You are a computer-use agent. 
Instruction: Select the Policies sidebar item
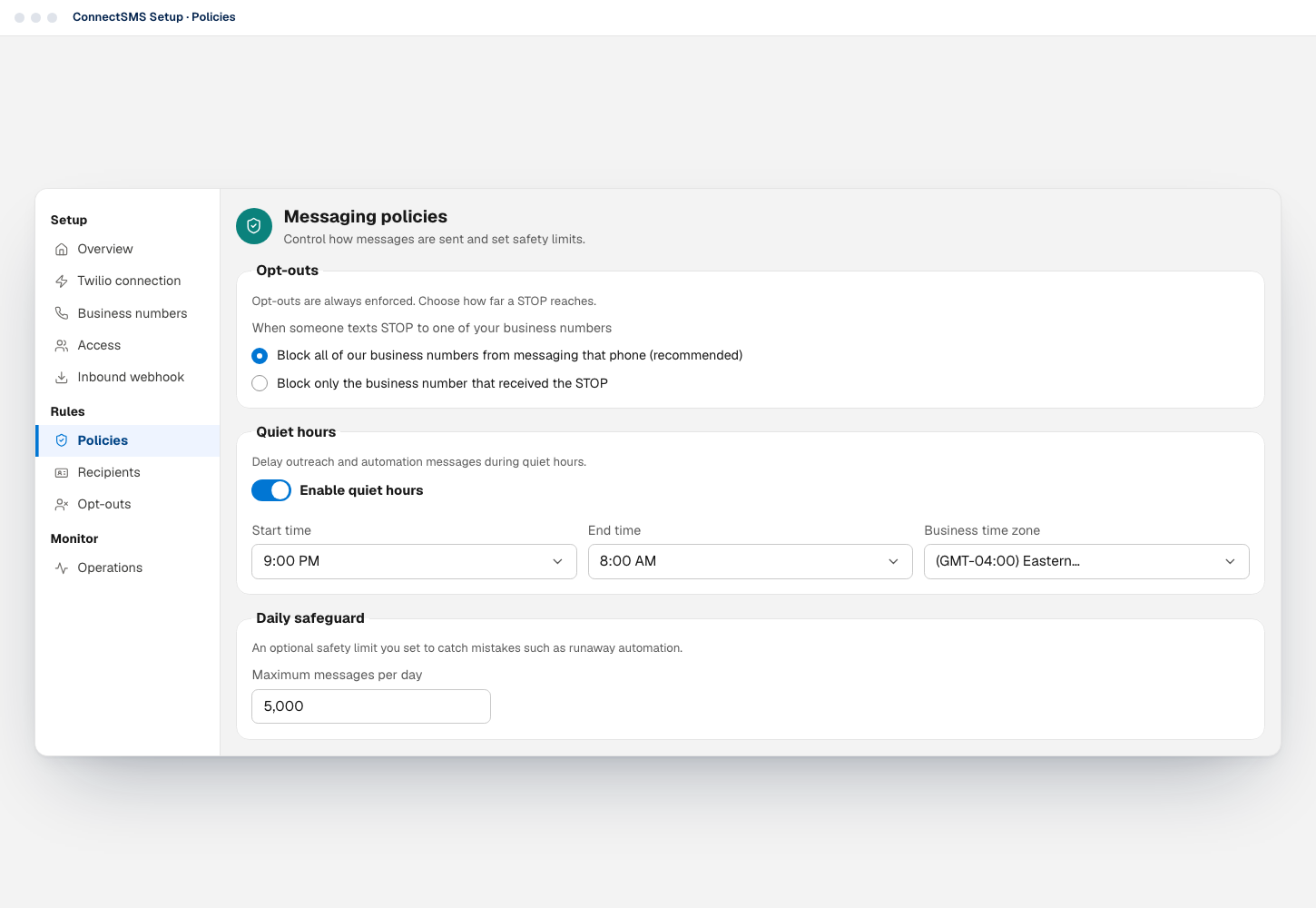pos(127,440)
